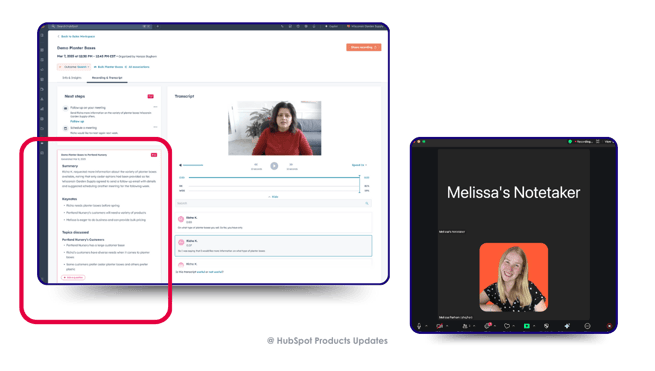Mark the transcript as not useful

(216, 272)
